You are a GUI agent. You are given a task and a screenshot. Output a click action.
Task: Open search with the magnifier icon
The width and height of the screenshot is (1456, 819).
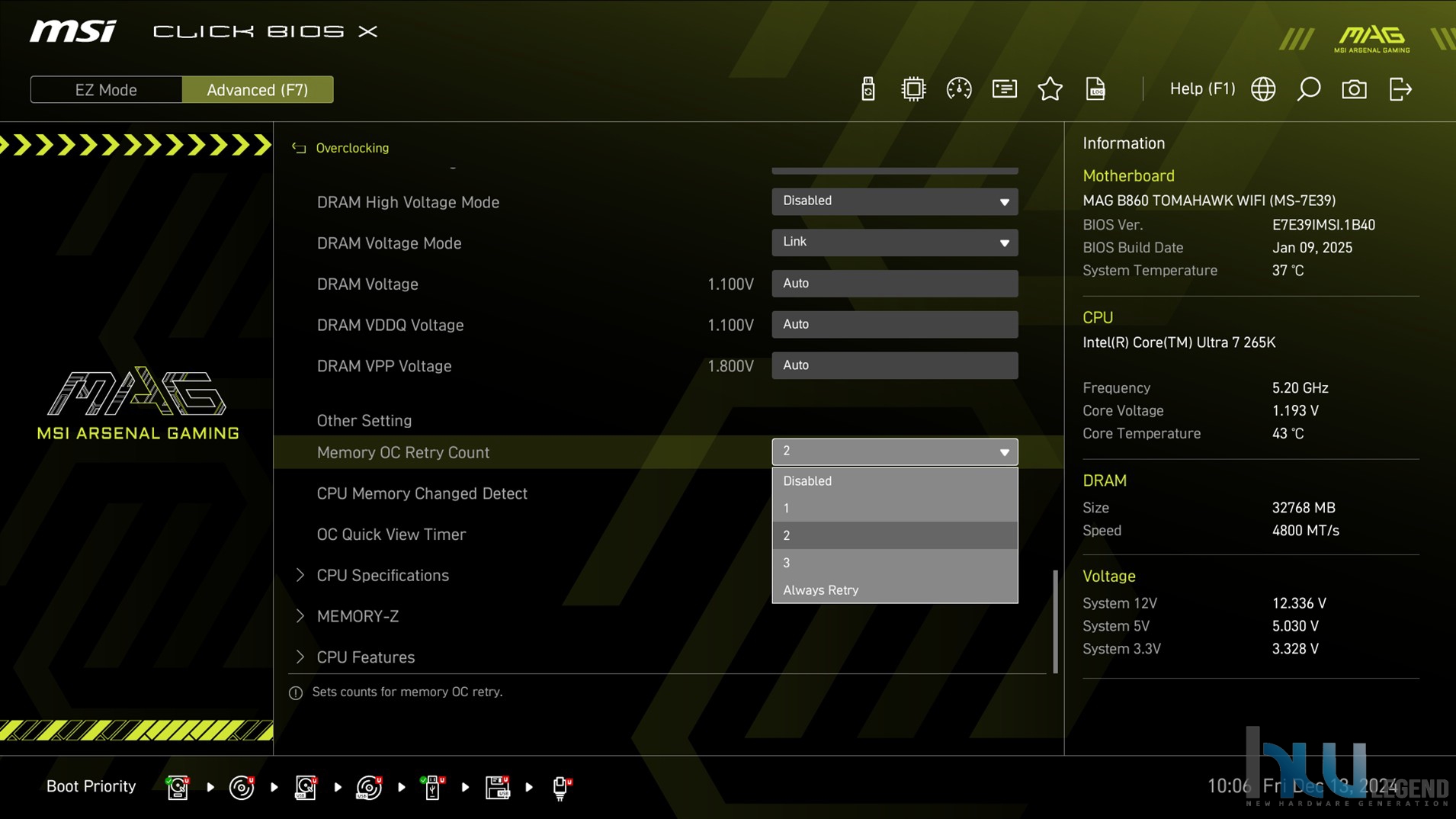1309,89
